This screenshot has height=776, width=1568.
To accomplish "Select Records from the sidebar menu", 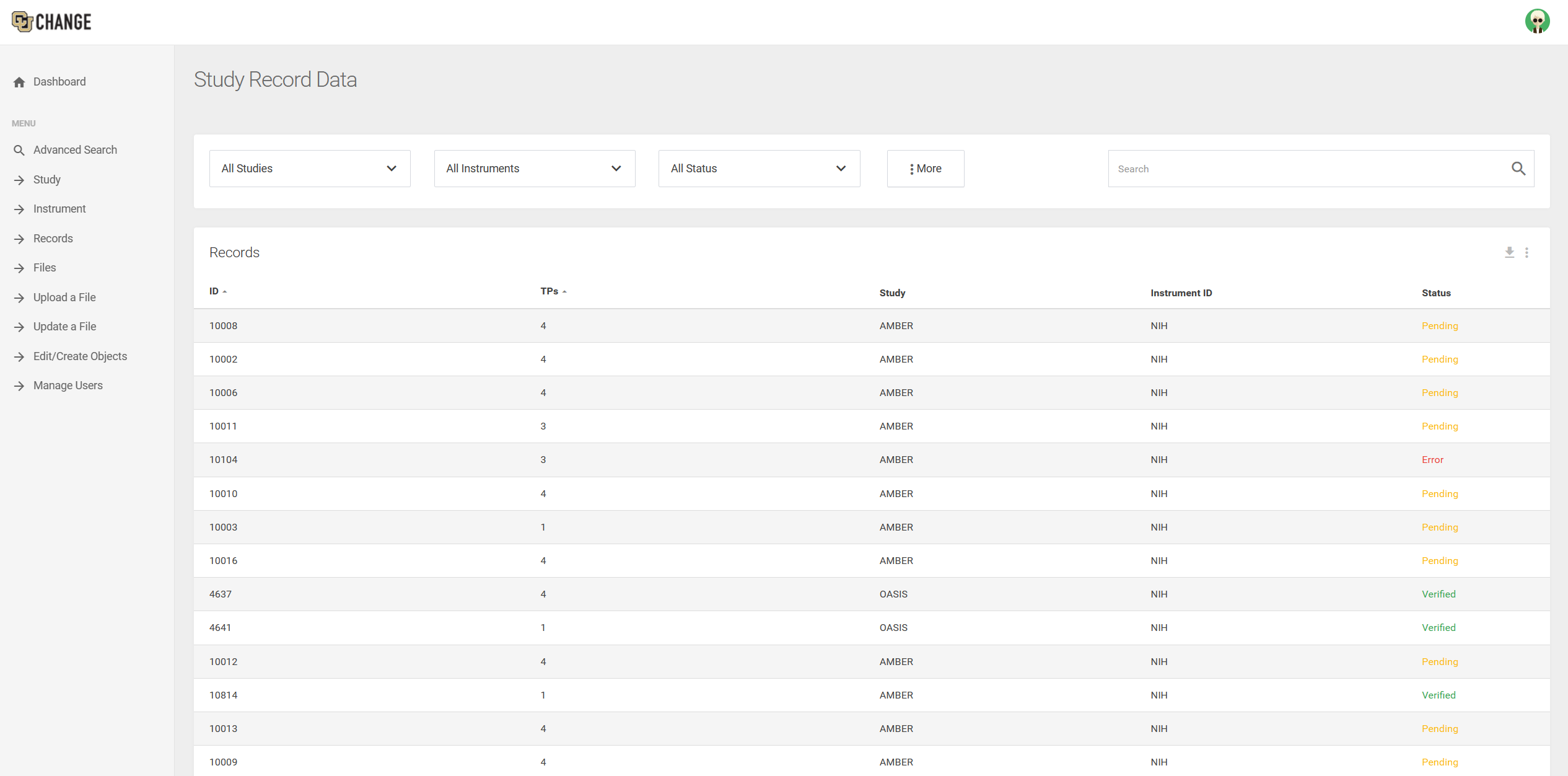I will (x=53, y=238).
